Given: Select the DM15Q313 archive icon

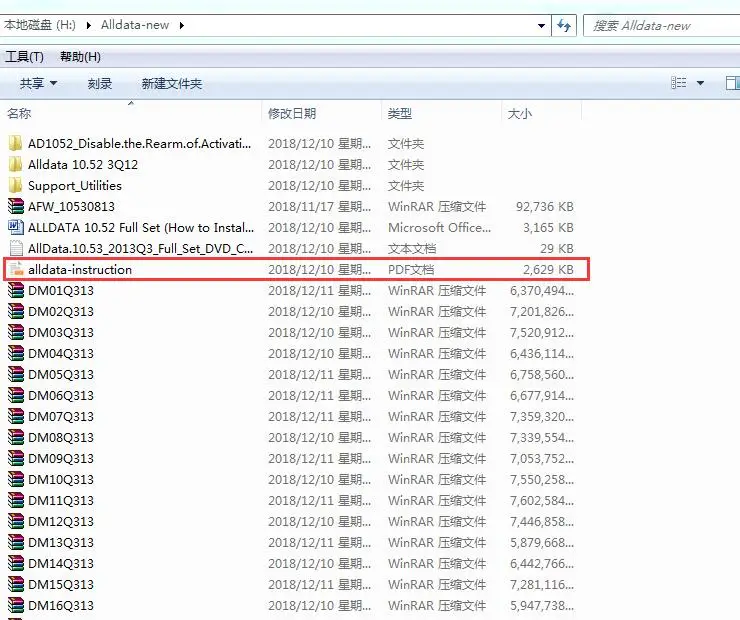Looking at the screenshot, I should (x=16, y=584).
